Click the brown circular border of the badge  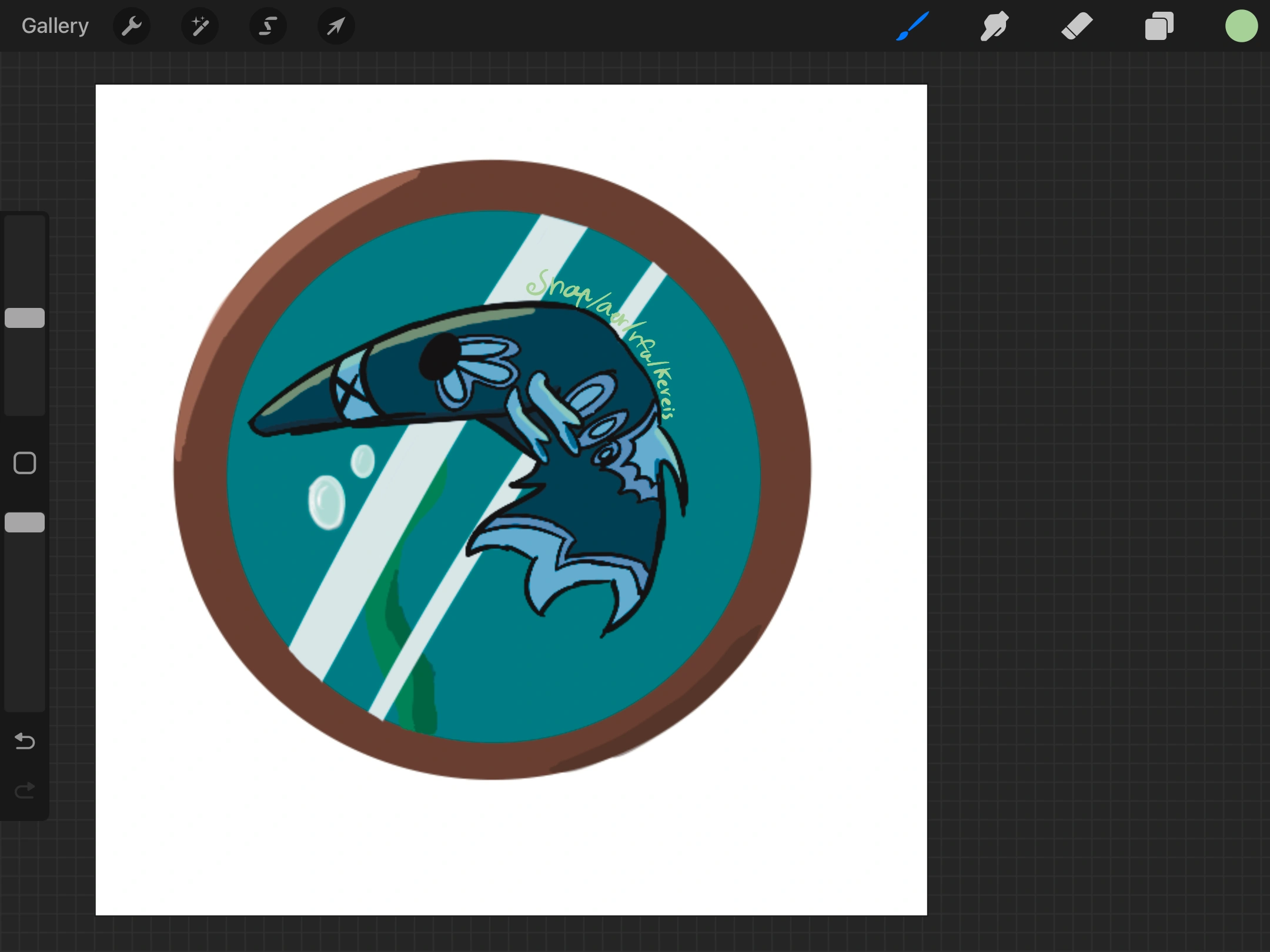[200, 470]
